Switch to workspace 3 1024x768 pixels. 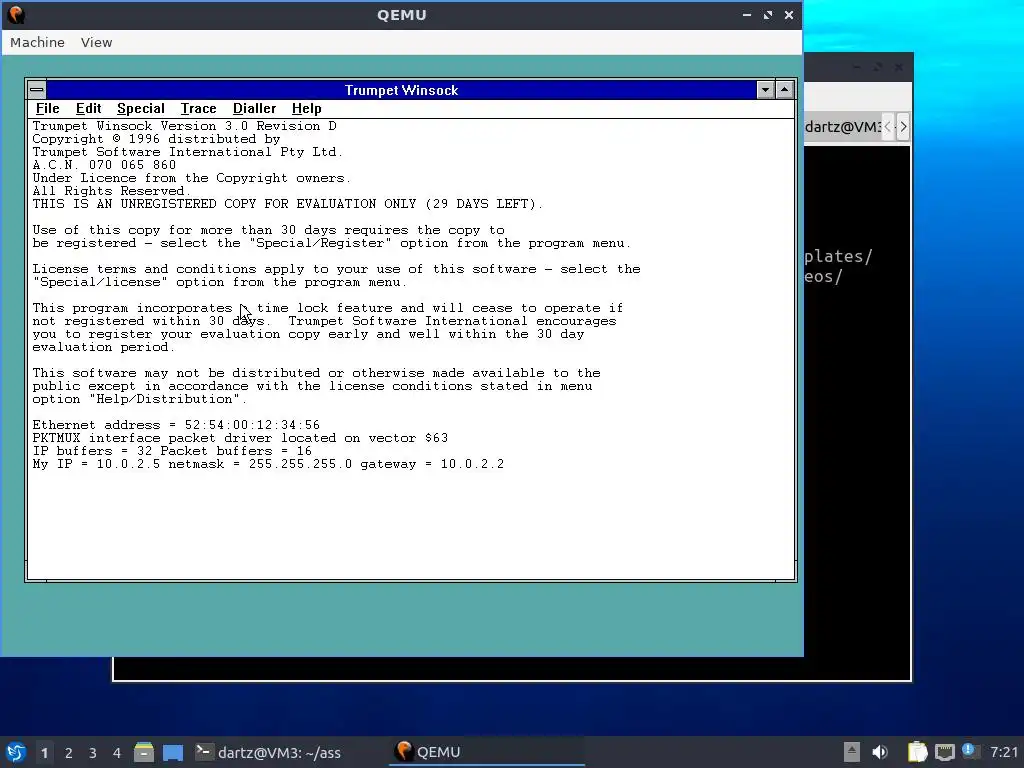pos(93,753)
